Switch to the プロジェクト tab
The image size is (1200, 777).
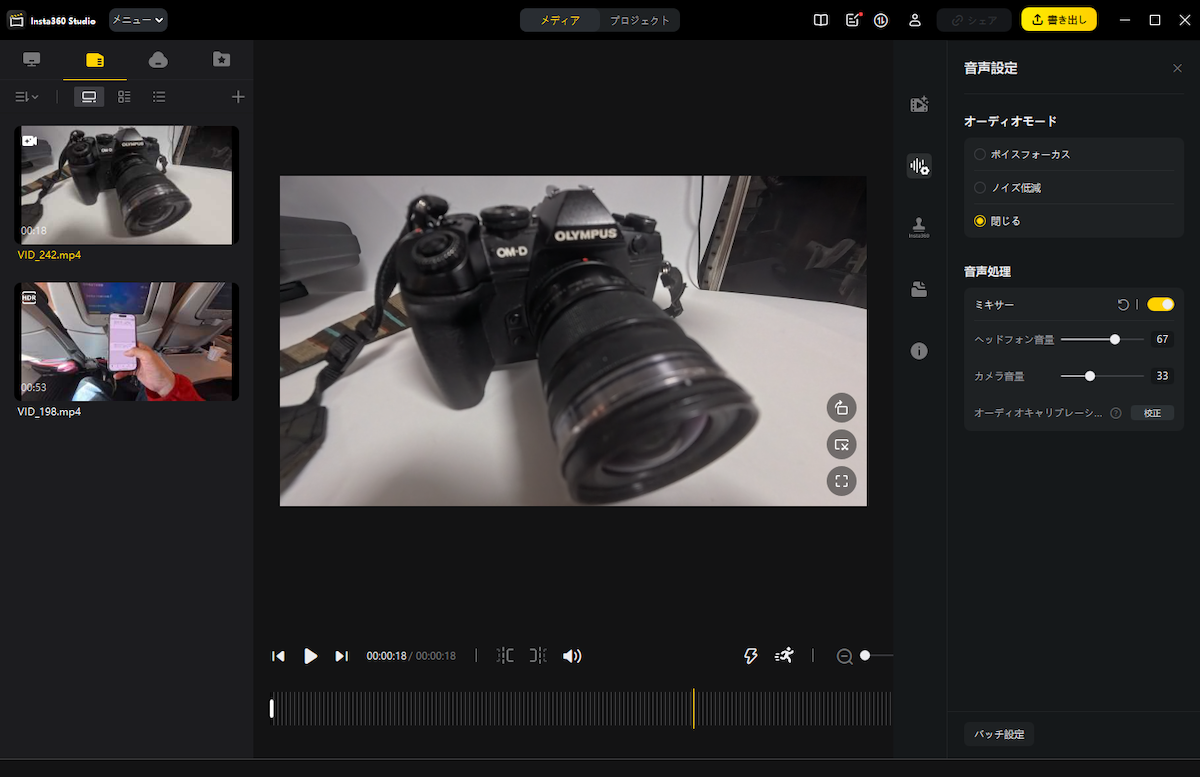(x=640, y=20)
